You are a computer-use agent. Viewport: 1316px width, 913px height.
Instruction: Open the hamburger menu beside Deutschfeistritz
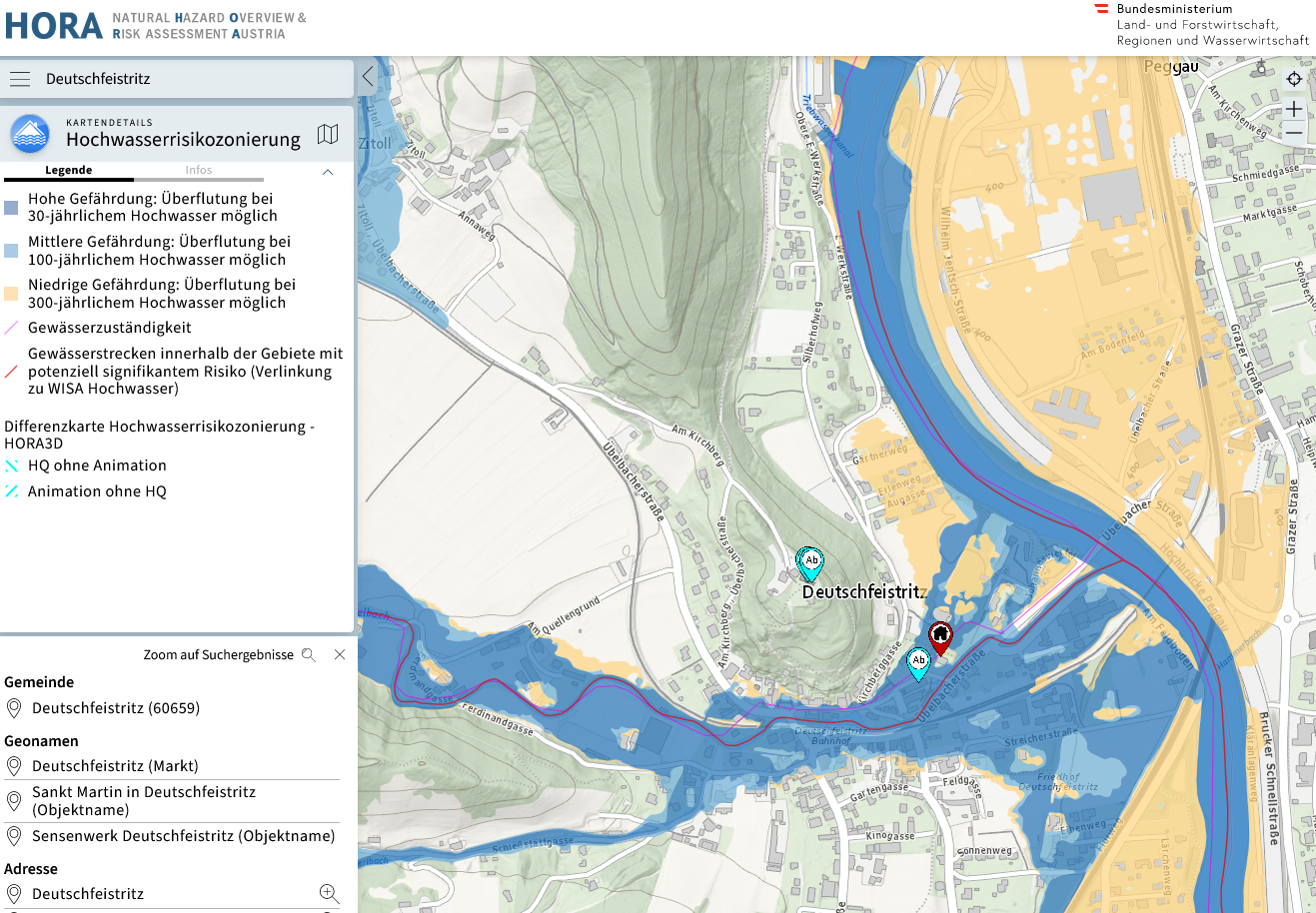point(20,79)
